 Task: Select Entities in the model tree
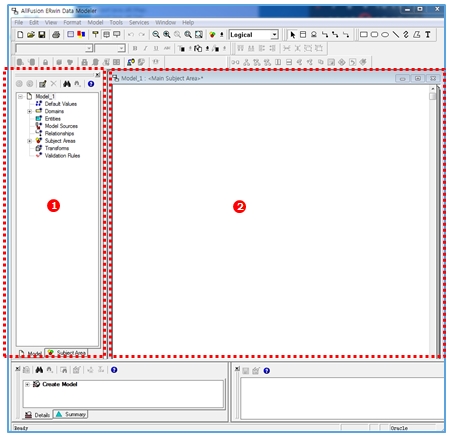[53, 119]
